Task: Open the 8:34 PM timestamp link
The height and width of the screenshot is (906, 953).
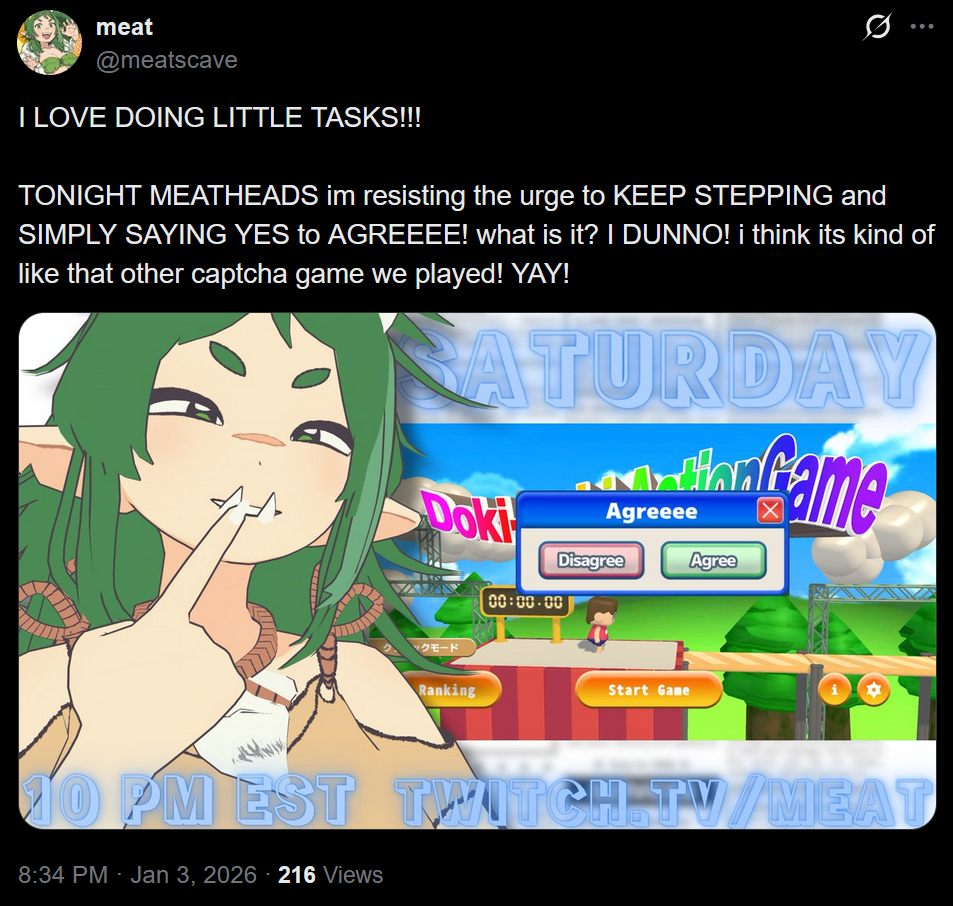Action: [x=63, y=875]
